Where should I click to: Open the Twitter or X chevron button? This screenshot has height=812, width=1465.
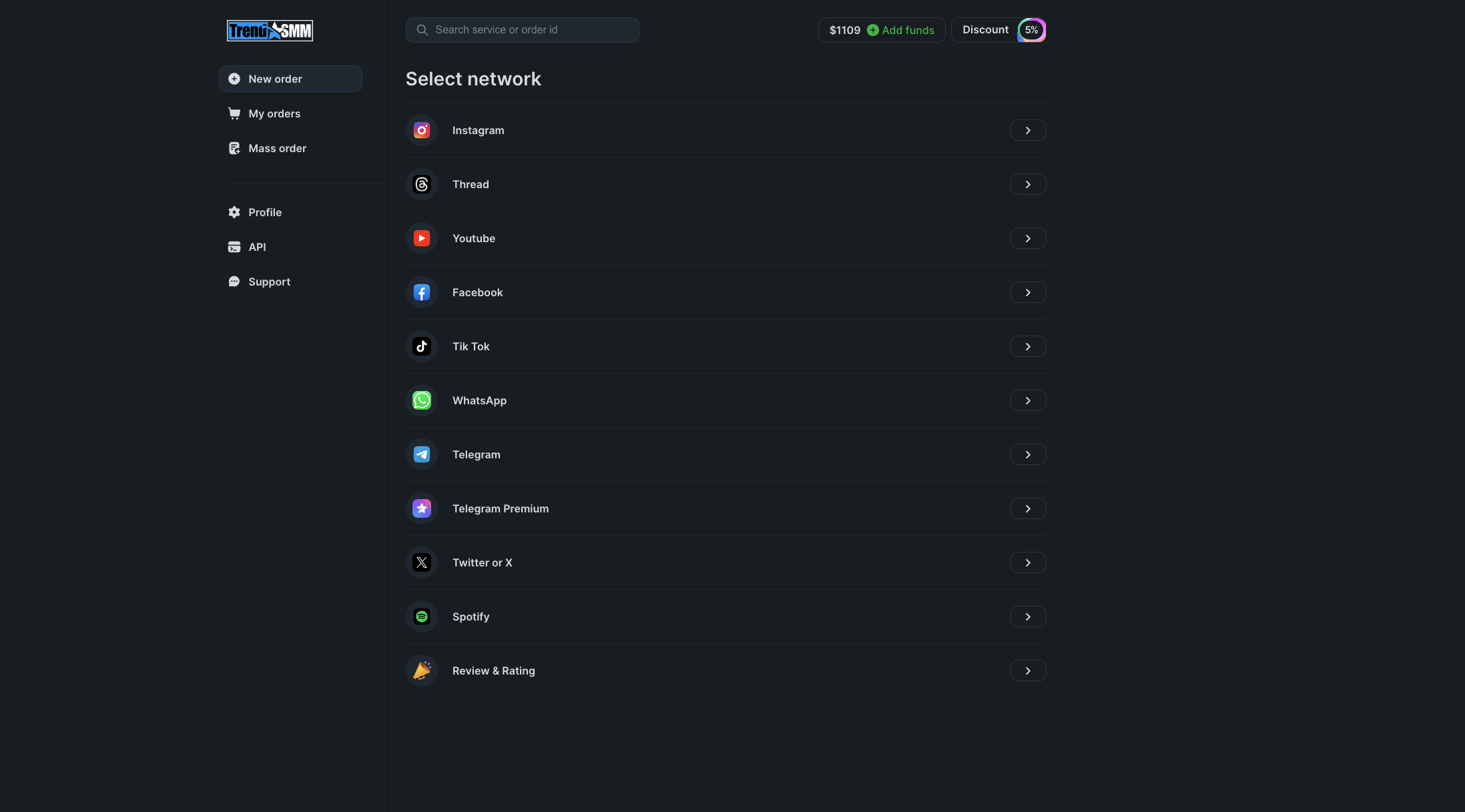[1027, 562]
